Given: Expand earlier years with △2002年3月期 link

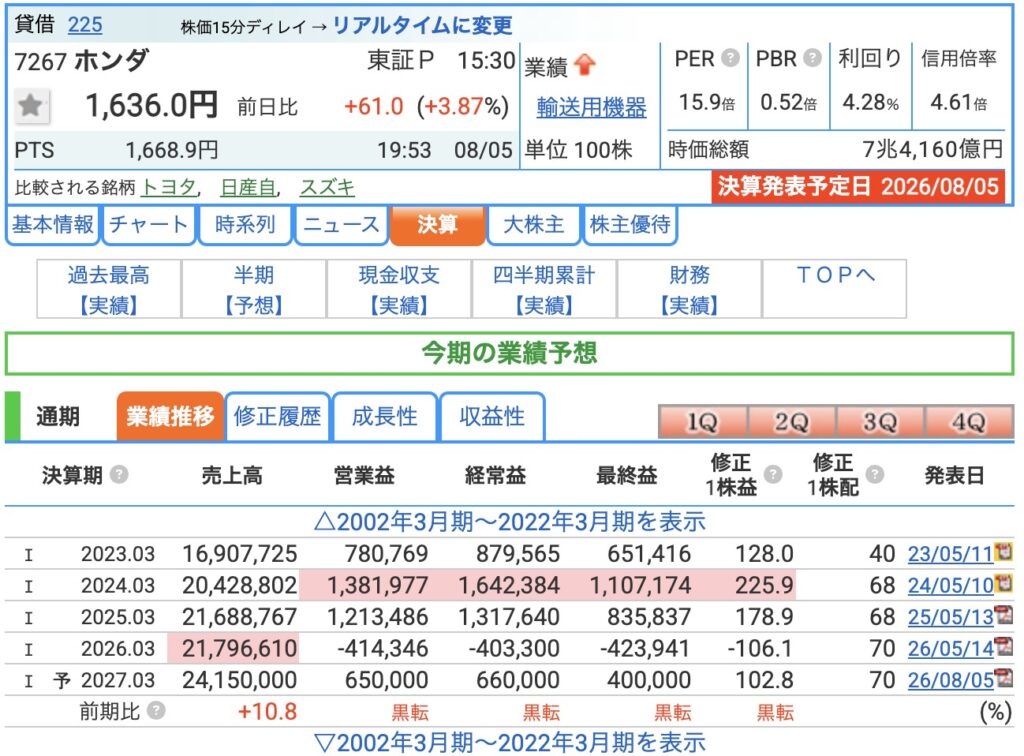Looking at the screenshot, I should coord(509,522).
